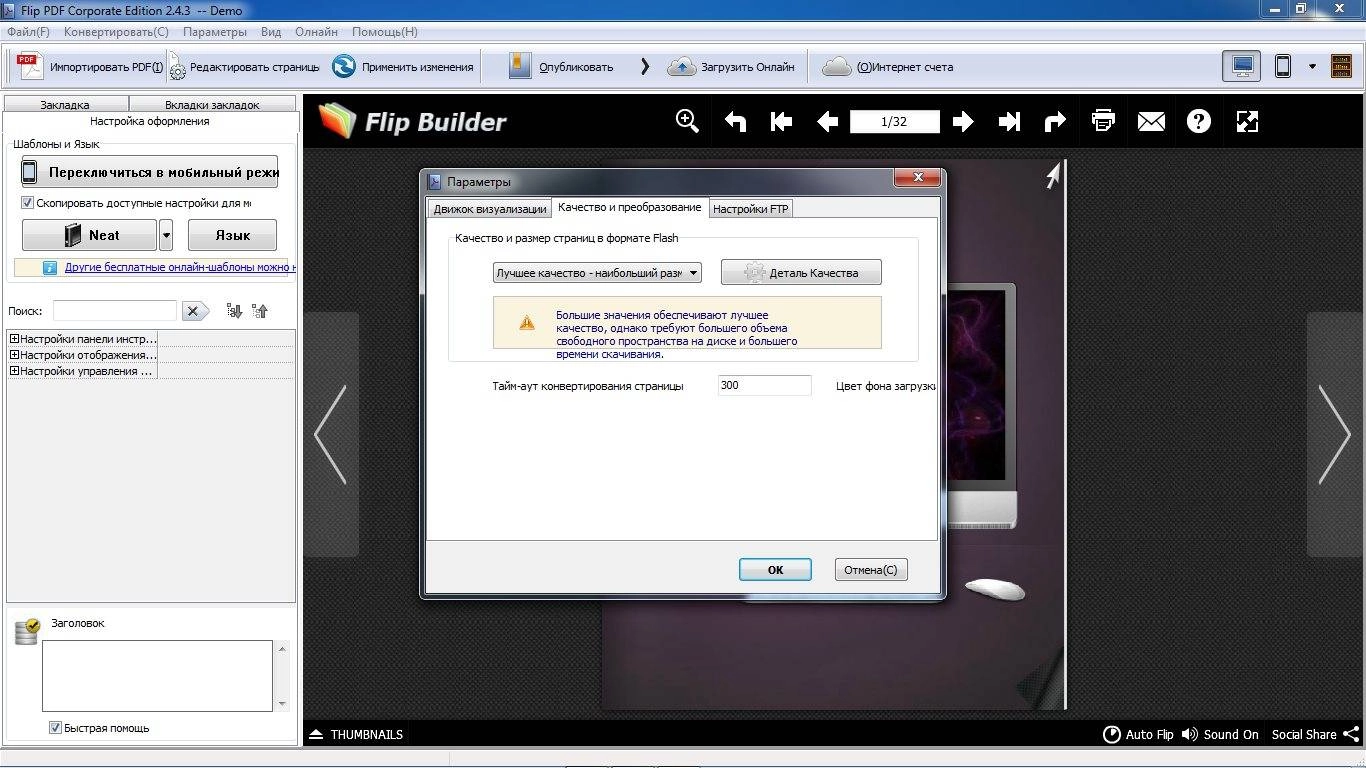Viewport: 1366px width, 768px height.
Task: Expand the toolbar chevron after Опубликовать
Action: (x=644, y=67)
